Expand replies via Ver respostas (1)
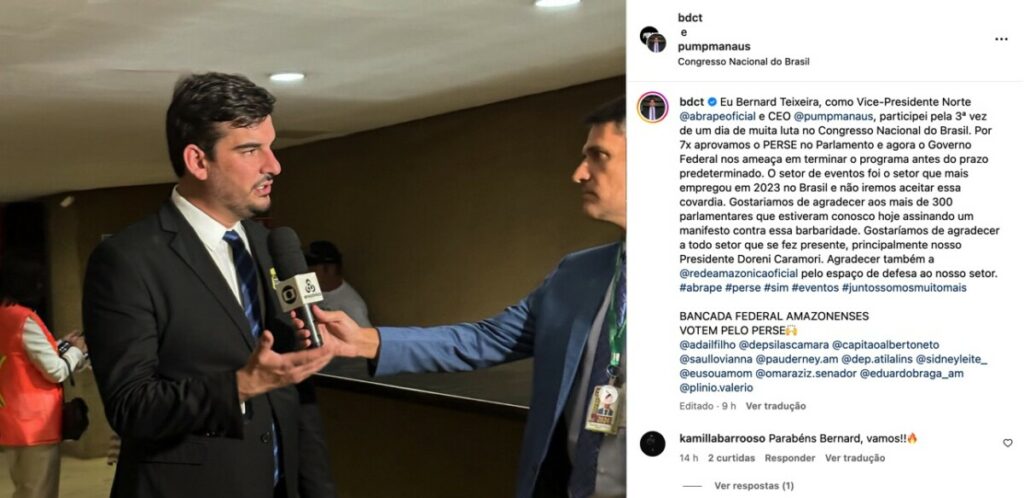 click(754, 486)
